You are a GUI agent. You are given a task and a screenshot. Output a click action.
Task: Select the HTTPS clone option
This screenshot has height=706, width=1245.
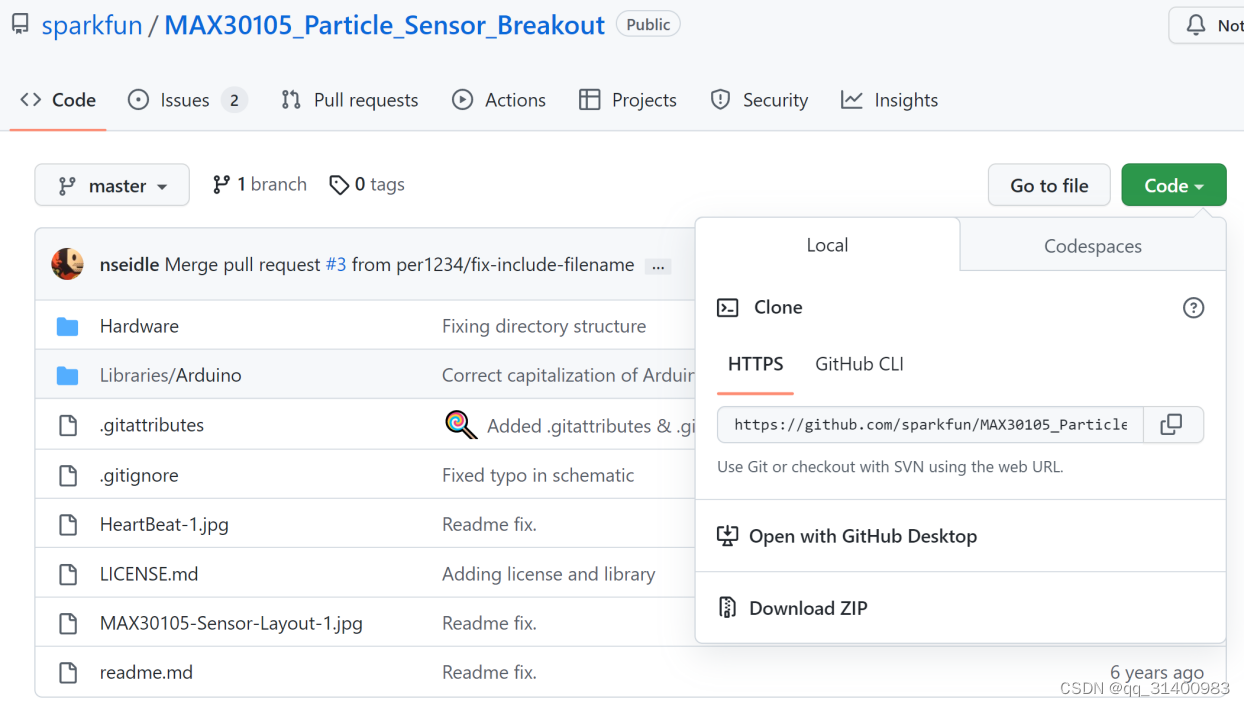(x=756, y=364)
